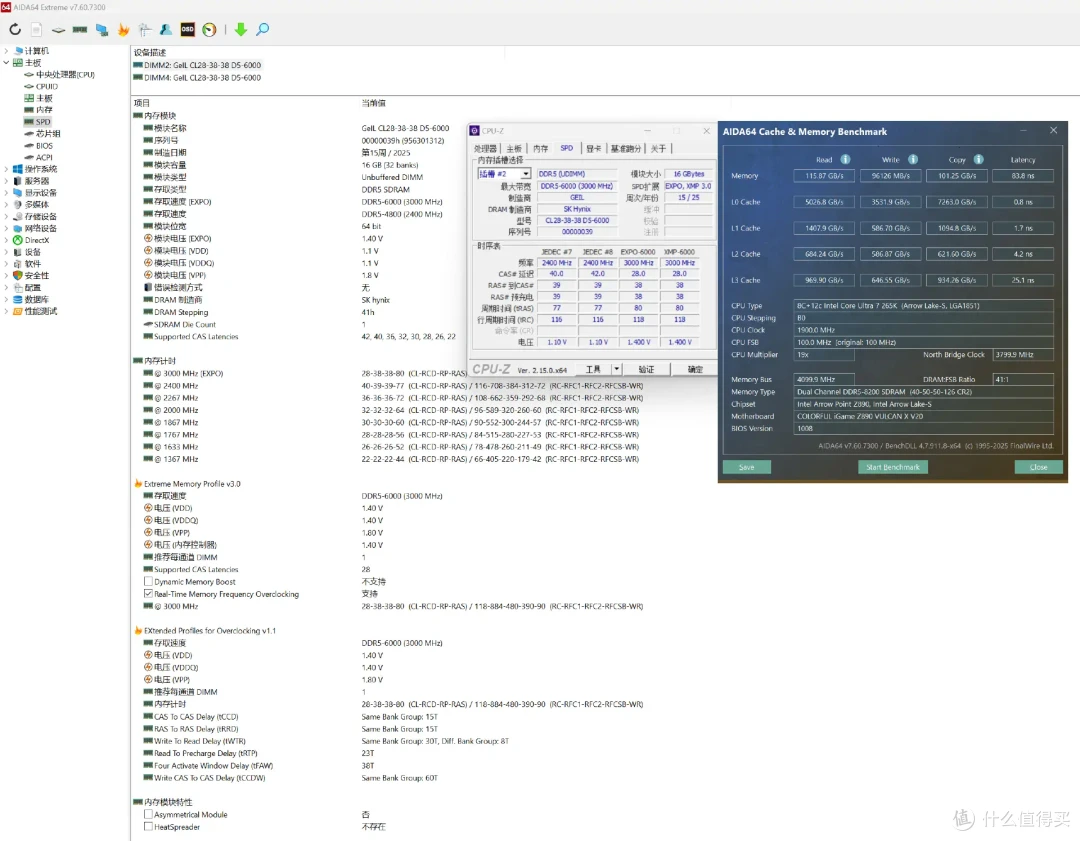This screenshot has width=1080, height=841.
Task: Click the network monitors toolbar icon
Action: click(102, 30)
